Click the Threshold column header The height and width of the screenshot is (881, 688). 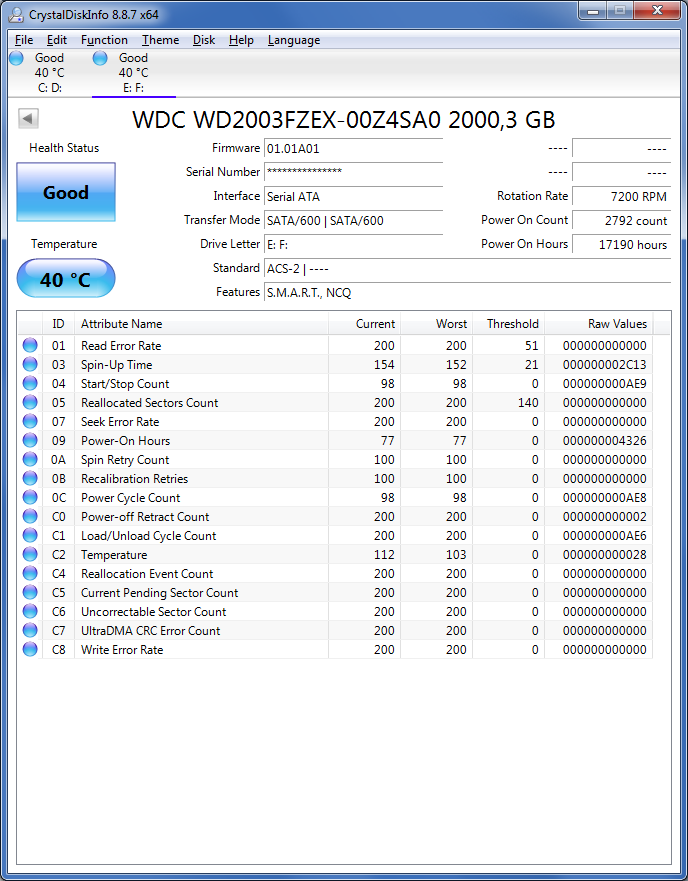point(508,324)
